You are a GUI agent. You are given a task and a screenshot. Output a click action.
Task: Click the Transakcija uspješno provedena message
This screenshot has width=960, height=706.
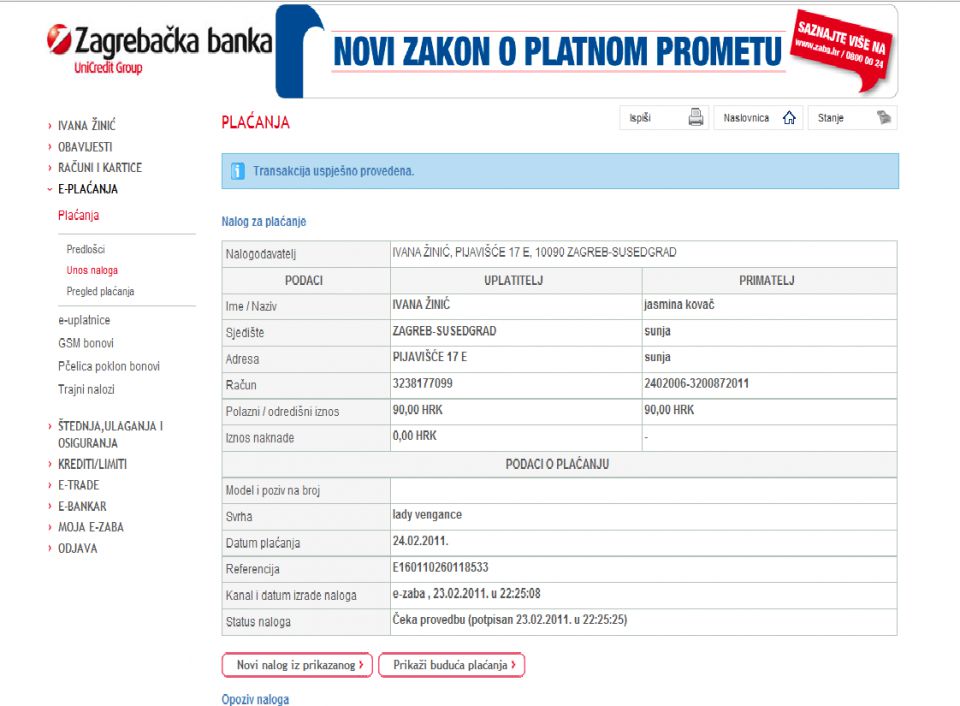tap(334, 171)
